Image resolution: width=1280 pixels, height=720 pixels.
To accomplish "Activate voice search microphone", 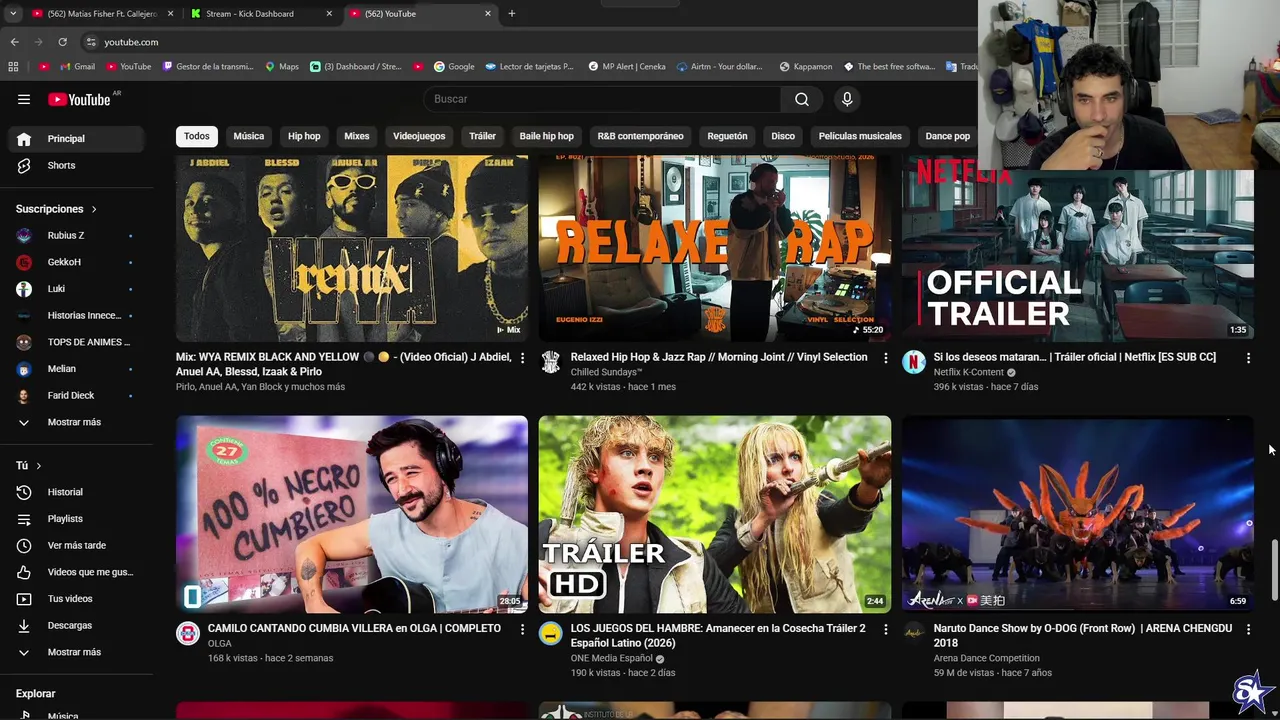I will click(x=847, y=99).
